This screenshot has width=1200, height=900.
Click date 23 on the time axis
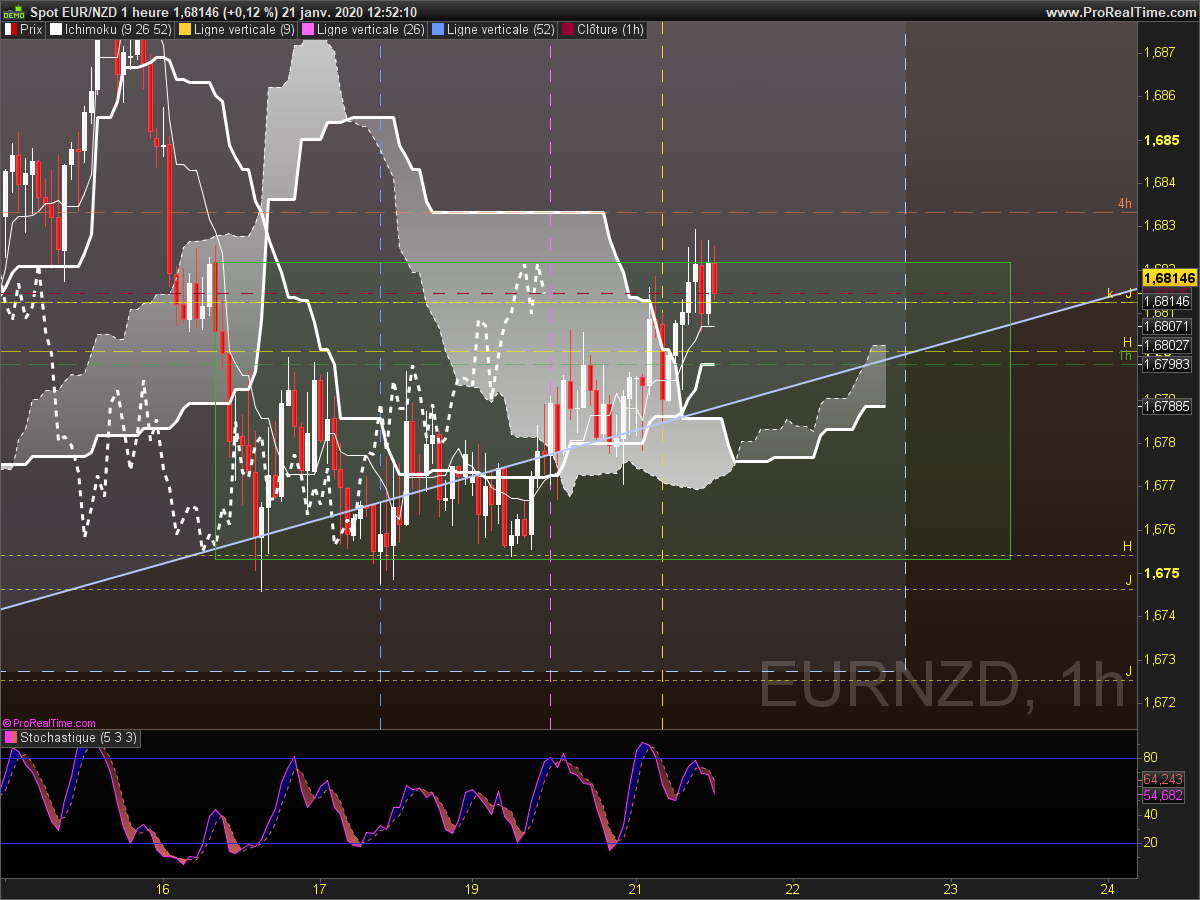point(950,888)
